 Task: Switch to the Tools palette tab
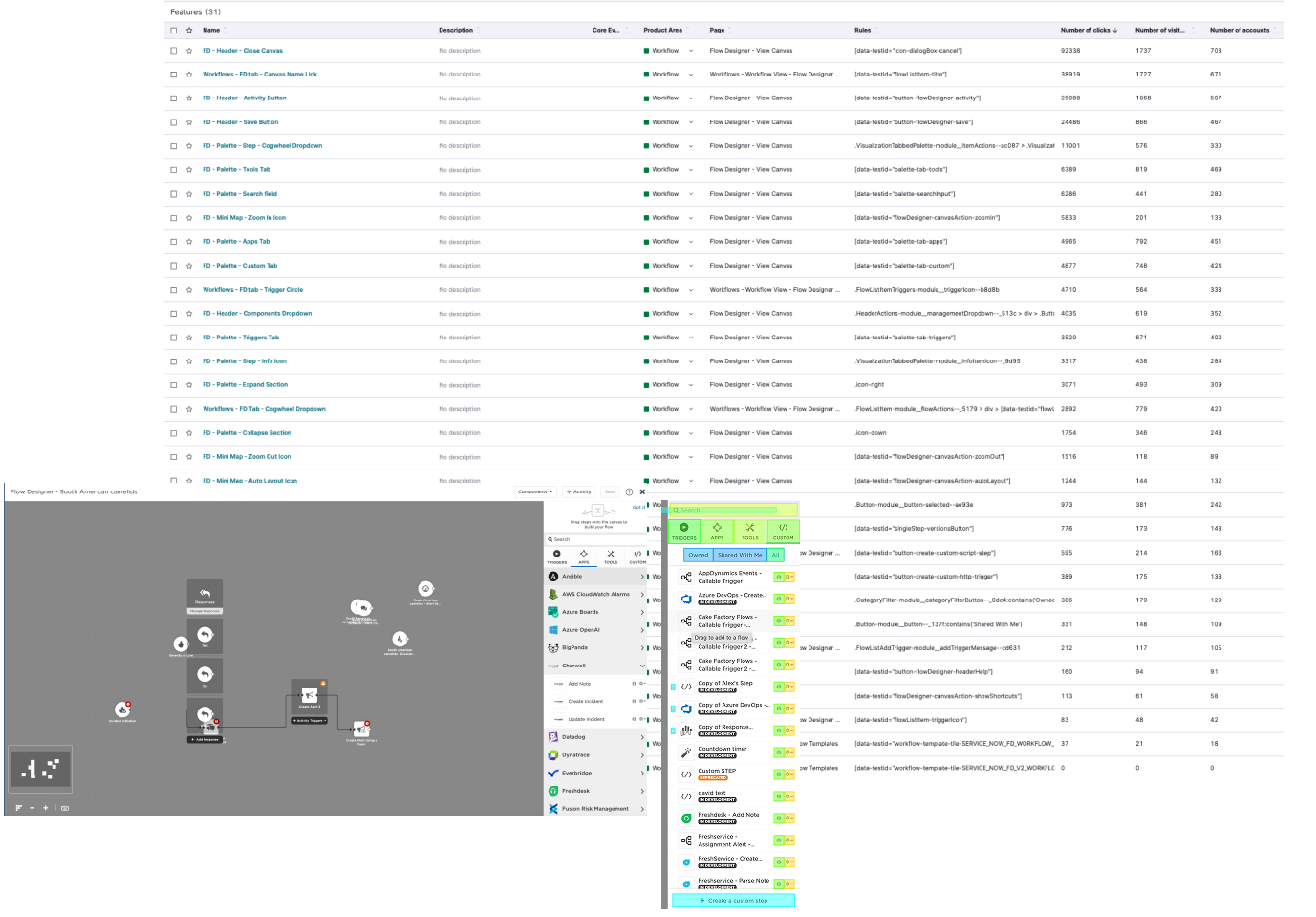click(x=611, y=557)
